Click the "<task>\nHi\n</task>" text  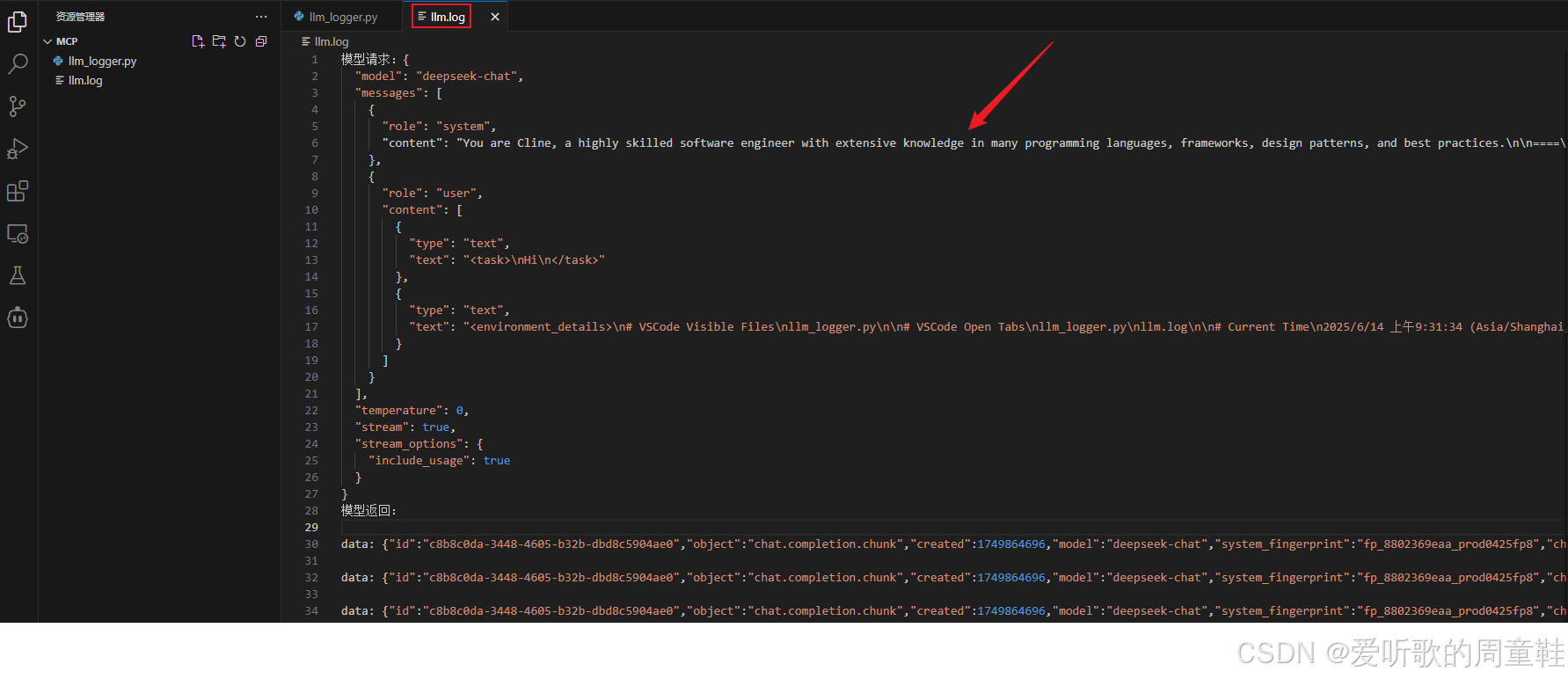coord(534,260)
